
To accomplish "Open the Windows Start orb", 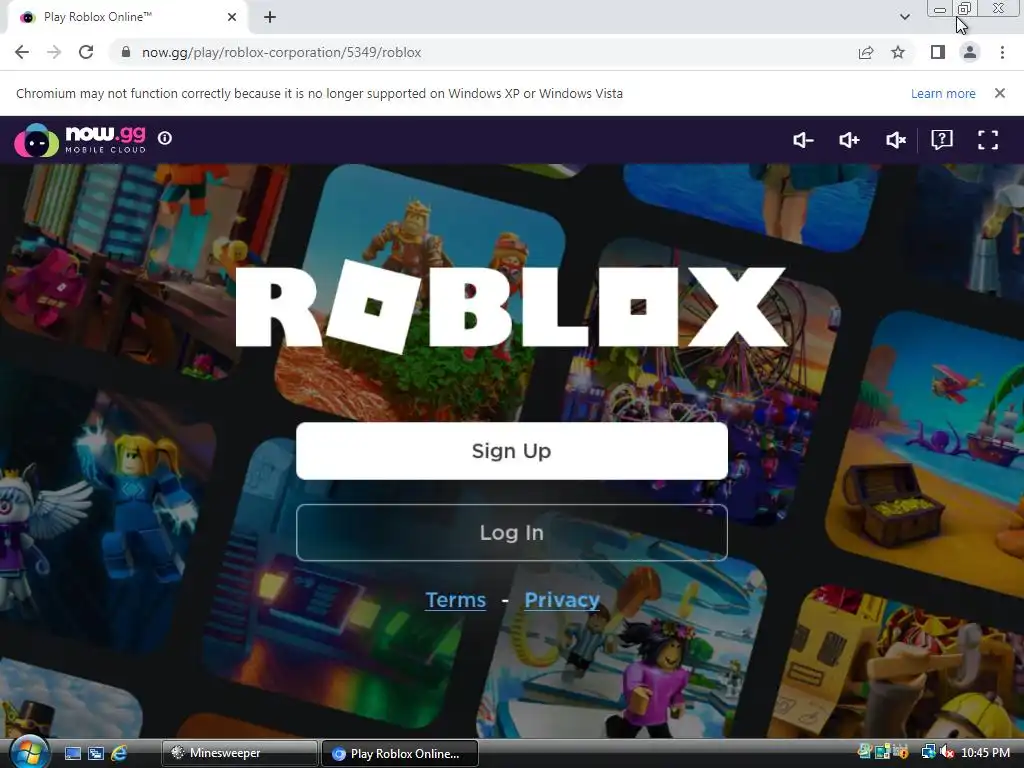I will point(28,752).
